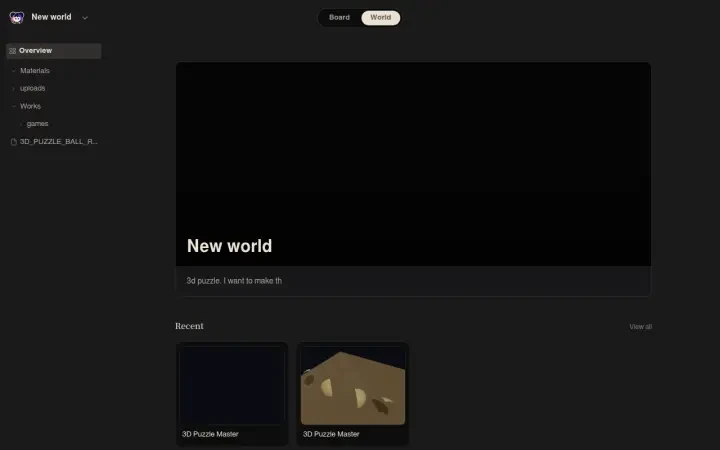Click the panda avatar logo icon

point(17,17)
